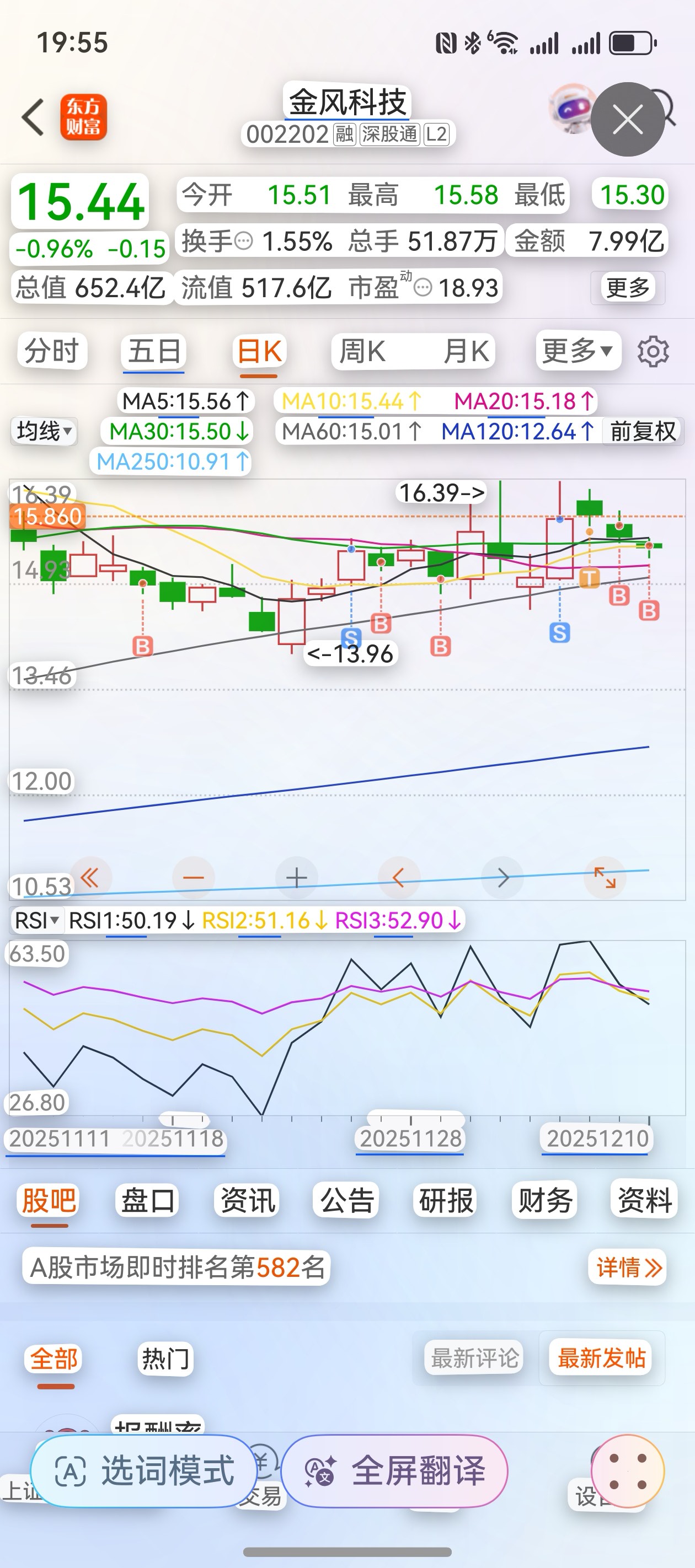Open the 盘口 tab
This screenshot has width=695, height=1568.
point(148,1200)
